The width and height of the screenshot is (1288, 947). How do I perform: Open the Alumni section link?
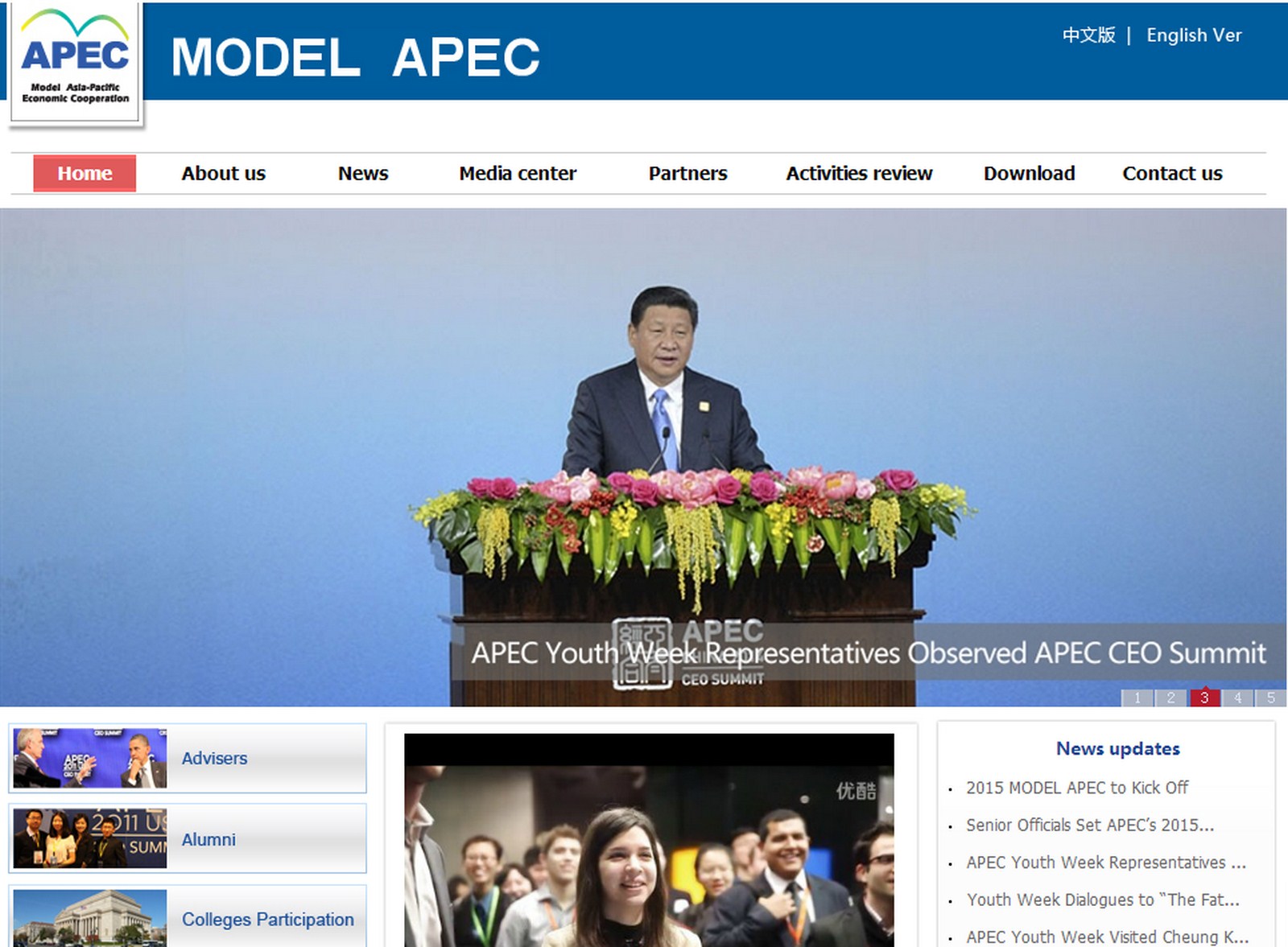208,839
